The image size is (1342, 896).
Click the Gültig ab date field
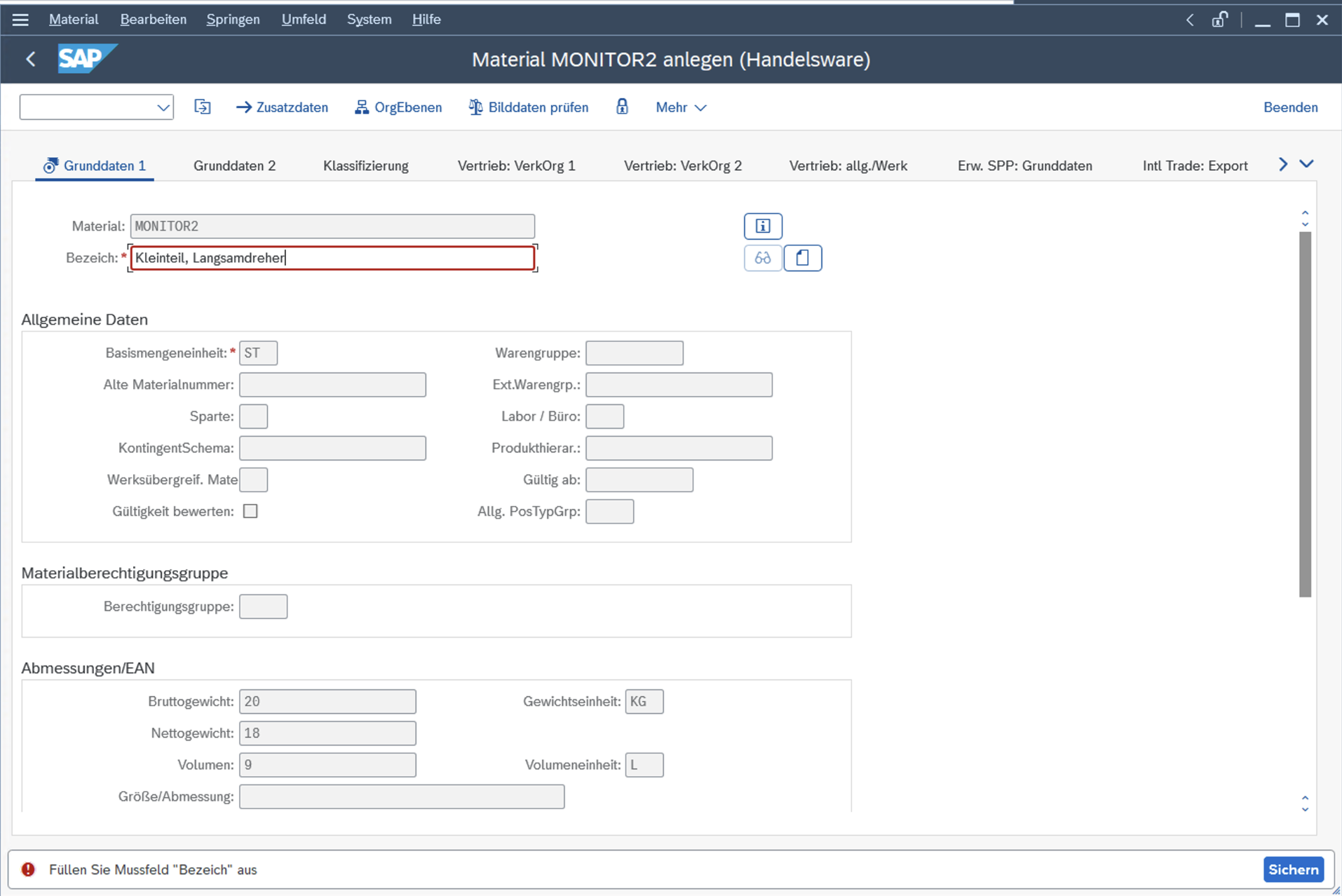(x=639, y=480)
